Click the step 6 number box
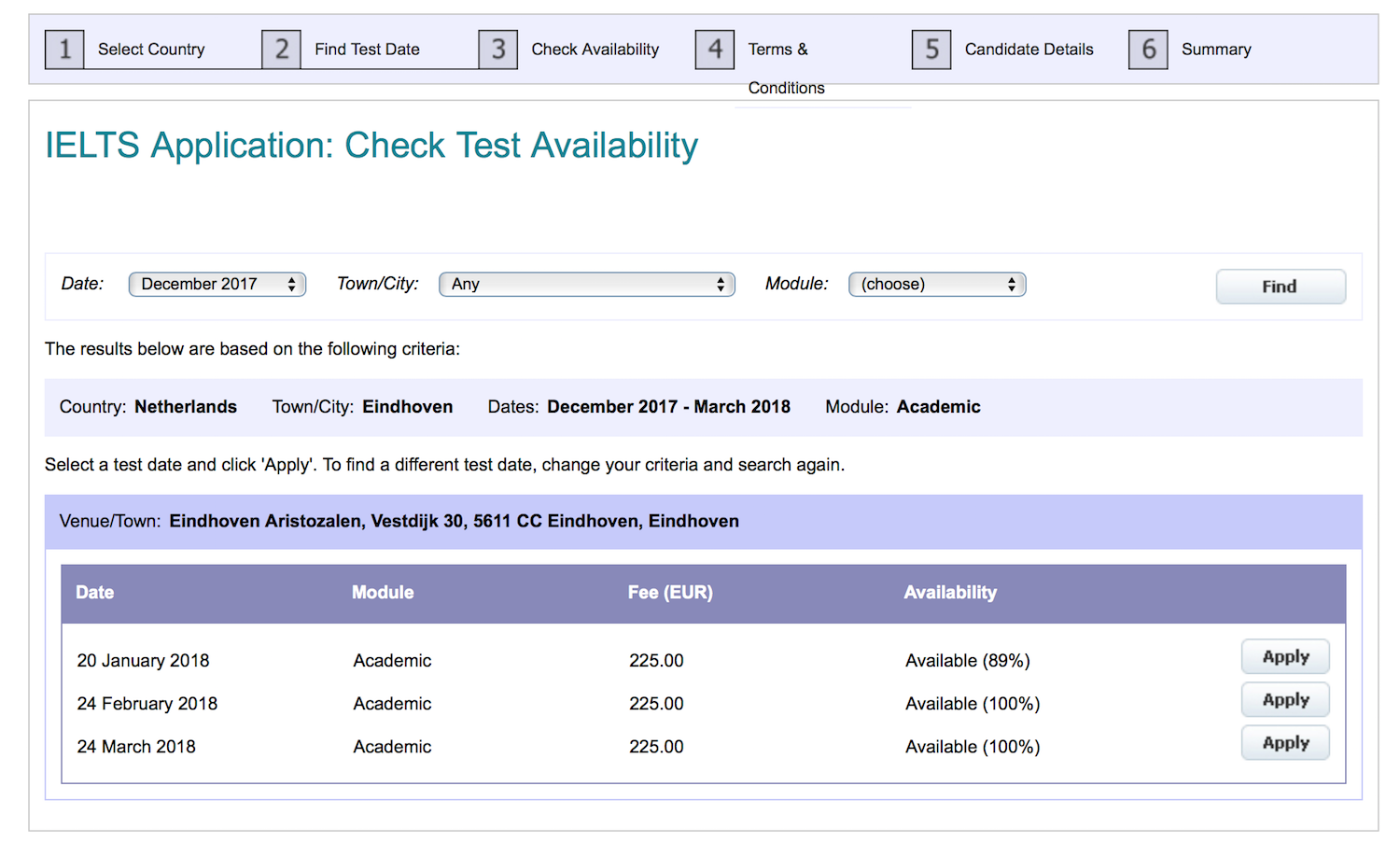The height and width of the screenshot is (842, 1400). point(1148,49)
